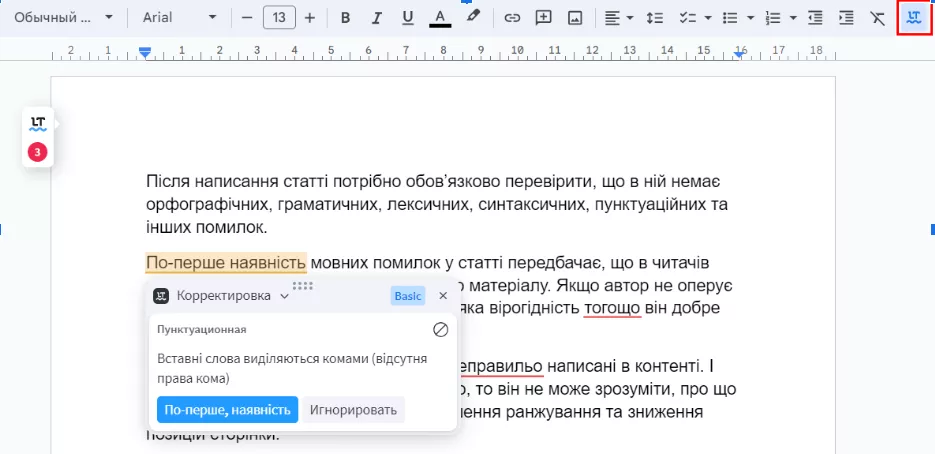Apply a numbered list
The height and width of the screenshot is (454, 935).
coord(773,18)
